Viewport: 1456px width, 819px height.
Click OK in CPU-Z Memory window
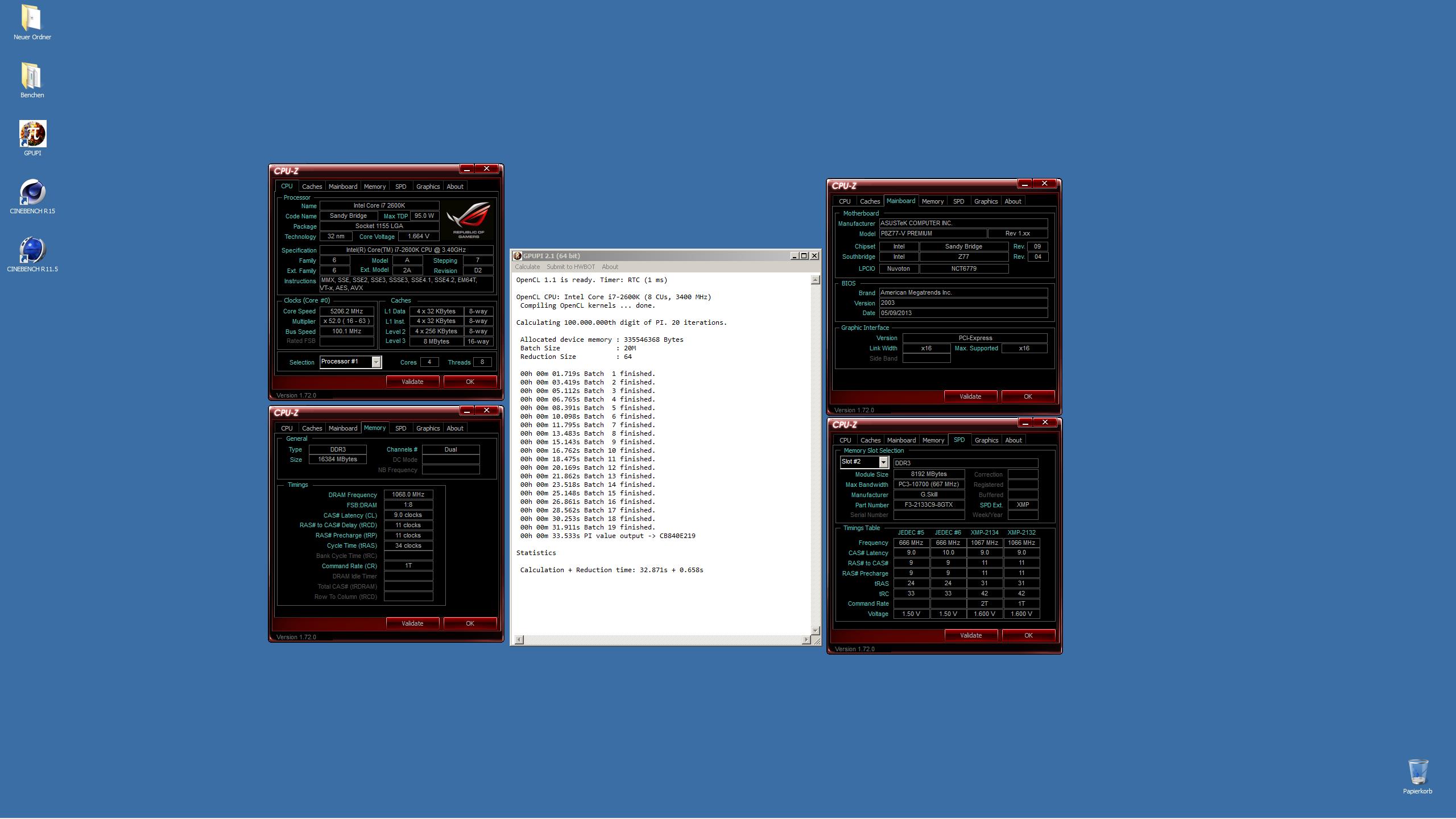pos(470,623)
